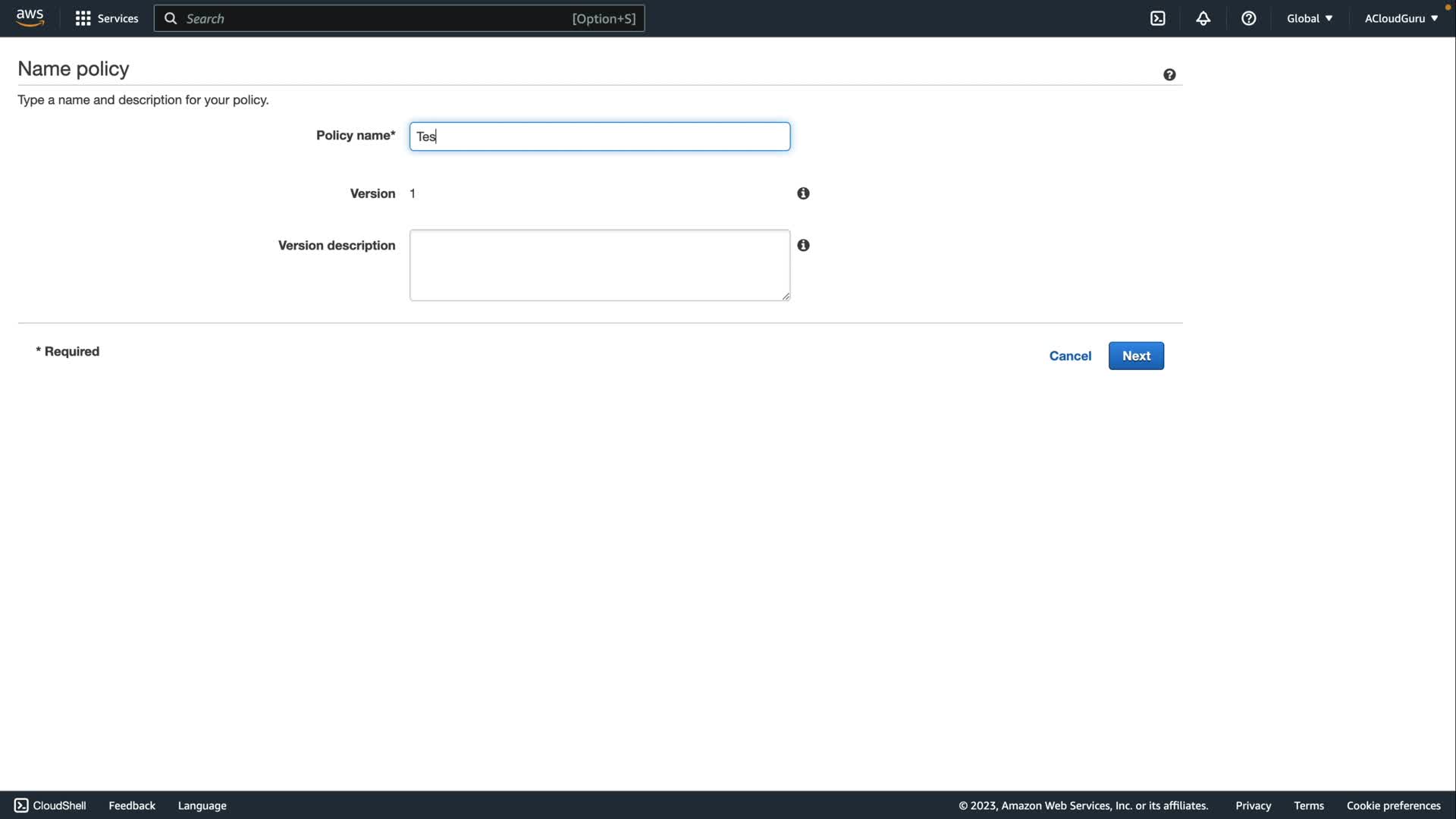This screenshot has height=819, width=1456.
Task: Click the info icon beside Version description
Action: tap(803, 245)
